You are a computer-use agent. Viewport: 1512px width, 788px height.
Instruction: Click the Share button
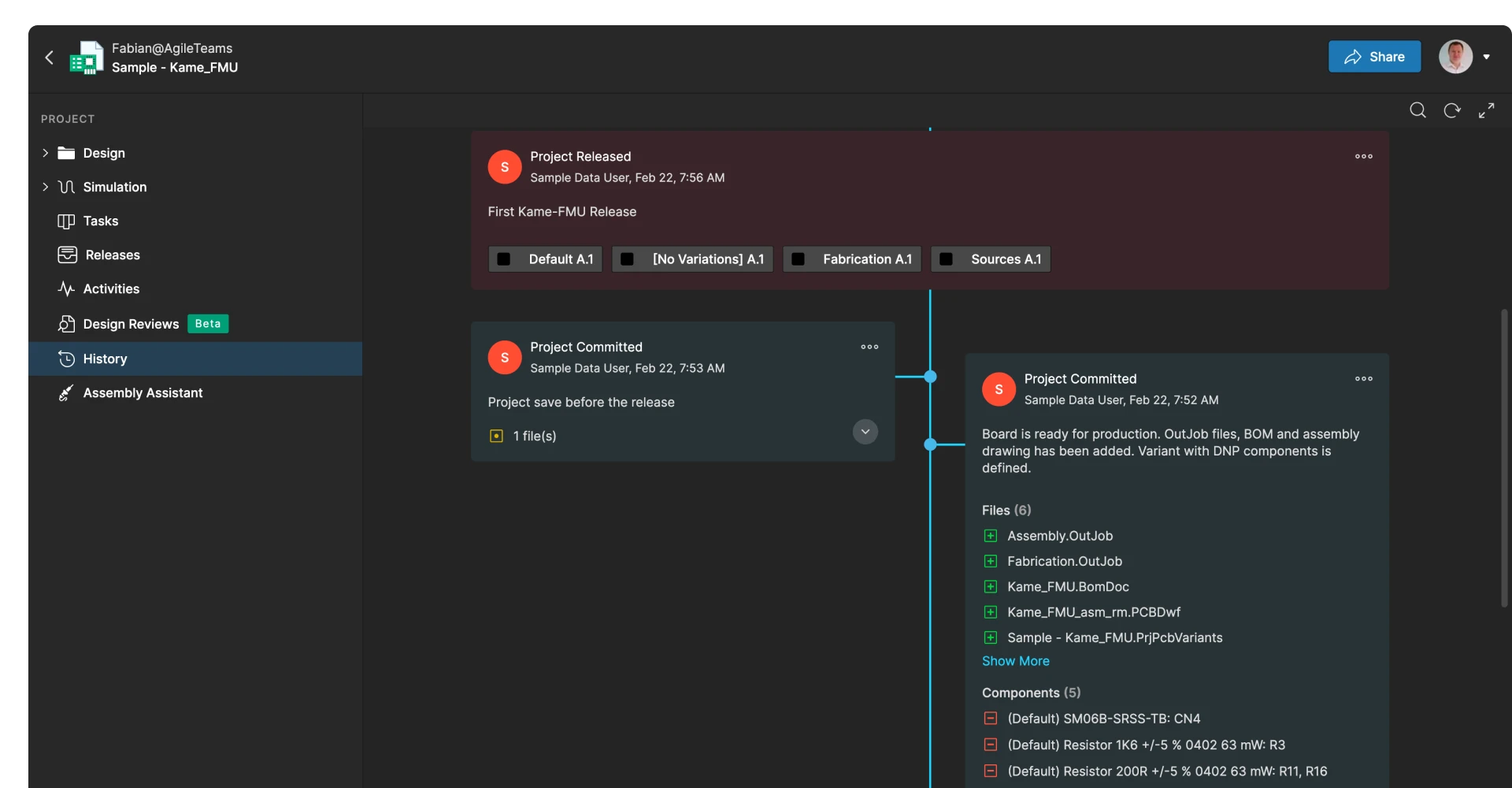coord(1374,57)
